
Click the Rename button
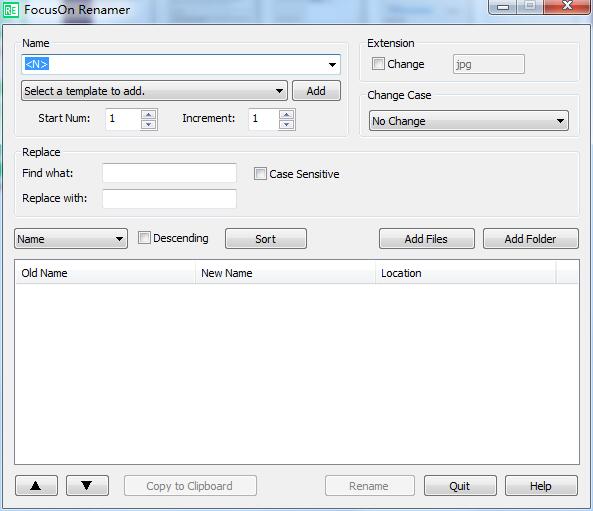(x=369, y=486)
